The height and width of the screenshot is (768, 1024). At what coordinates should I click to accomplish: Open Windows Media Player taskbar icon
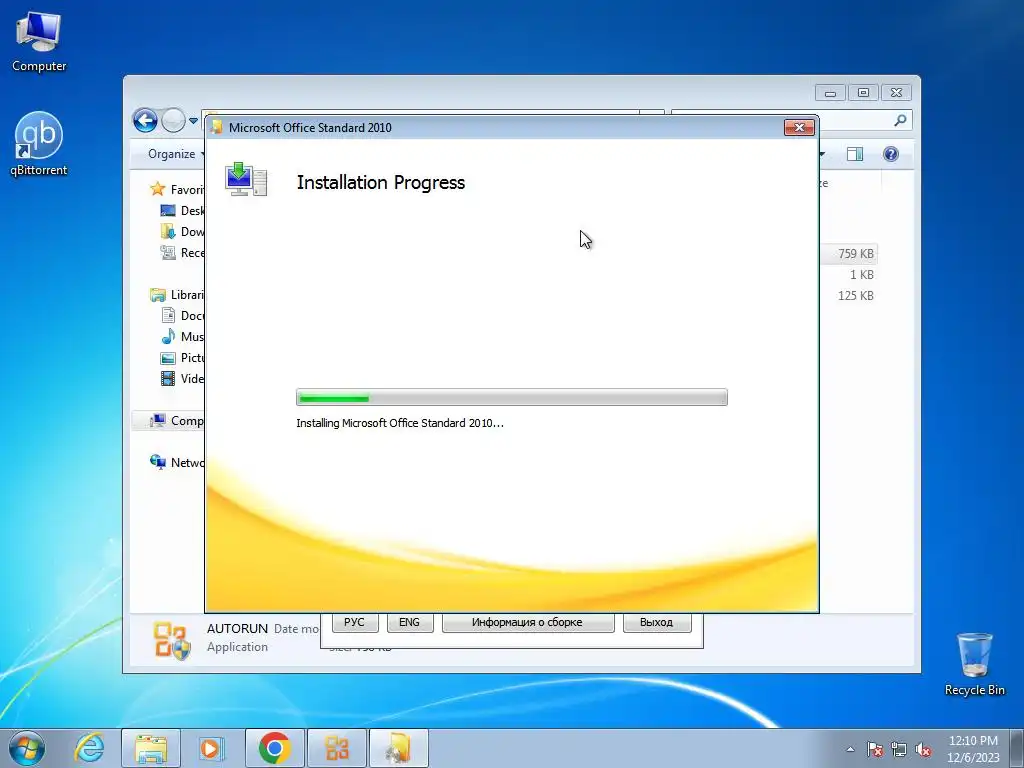coord(210,748)
